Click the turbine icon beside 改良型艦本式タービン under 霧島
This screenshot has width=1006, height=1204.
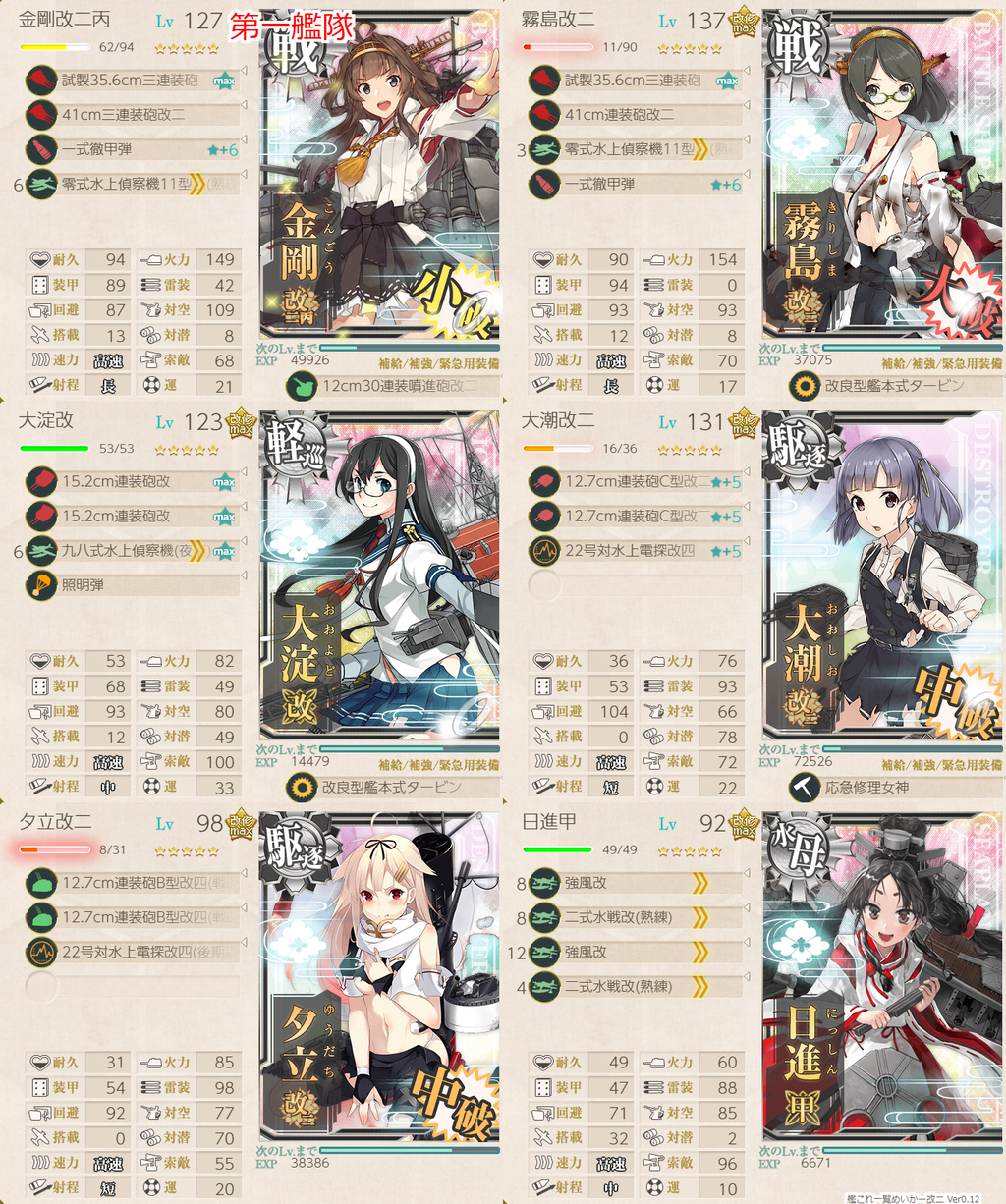pos(805,386)
